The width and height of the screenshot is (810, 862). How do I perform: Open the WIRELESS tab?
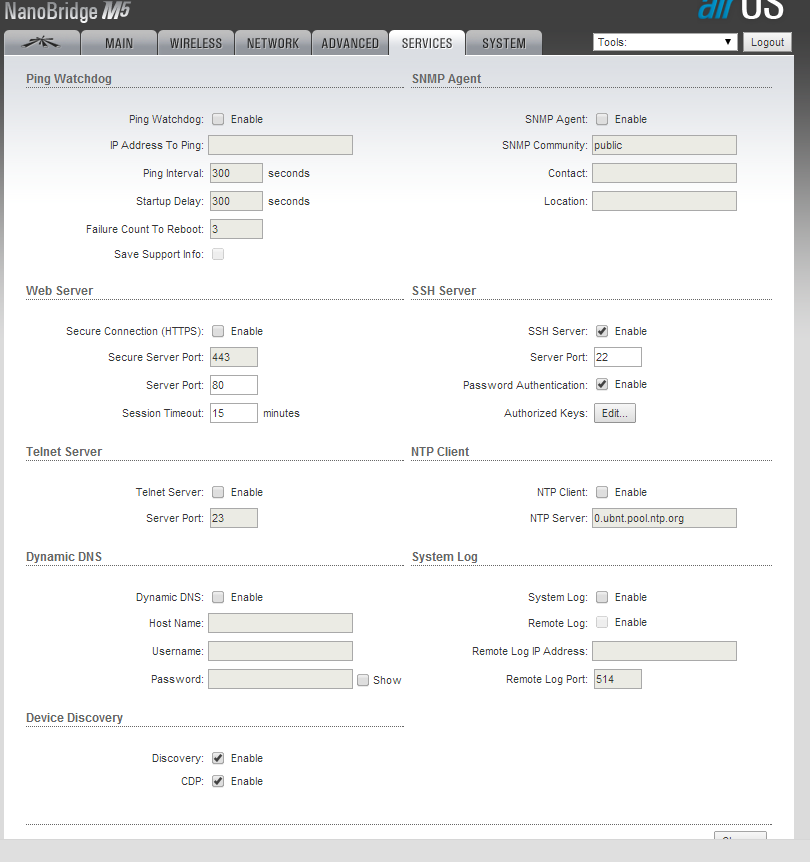196,43
